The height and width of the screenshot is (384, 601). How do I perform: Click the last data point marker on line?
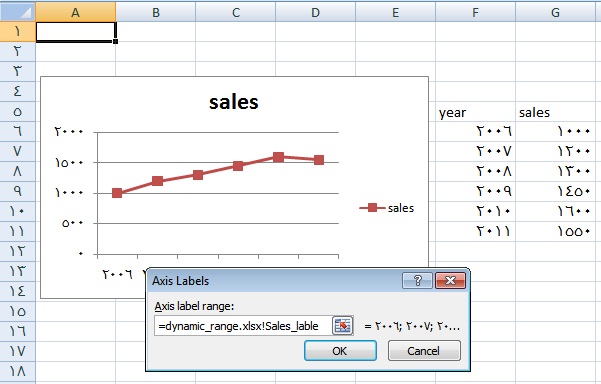pyautogui.click(x=319, y=160)
